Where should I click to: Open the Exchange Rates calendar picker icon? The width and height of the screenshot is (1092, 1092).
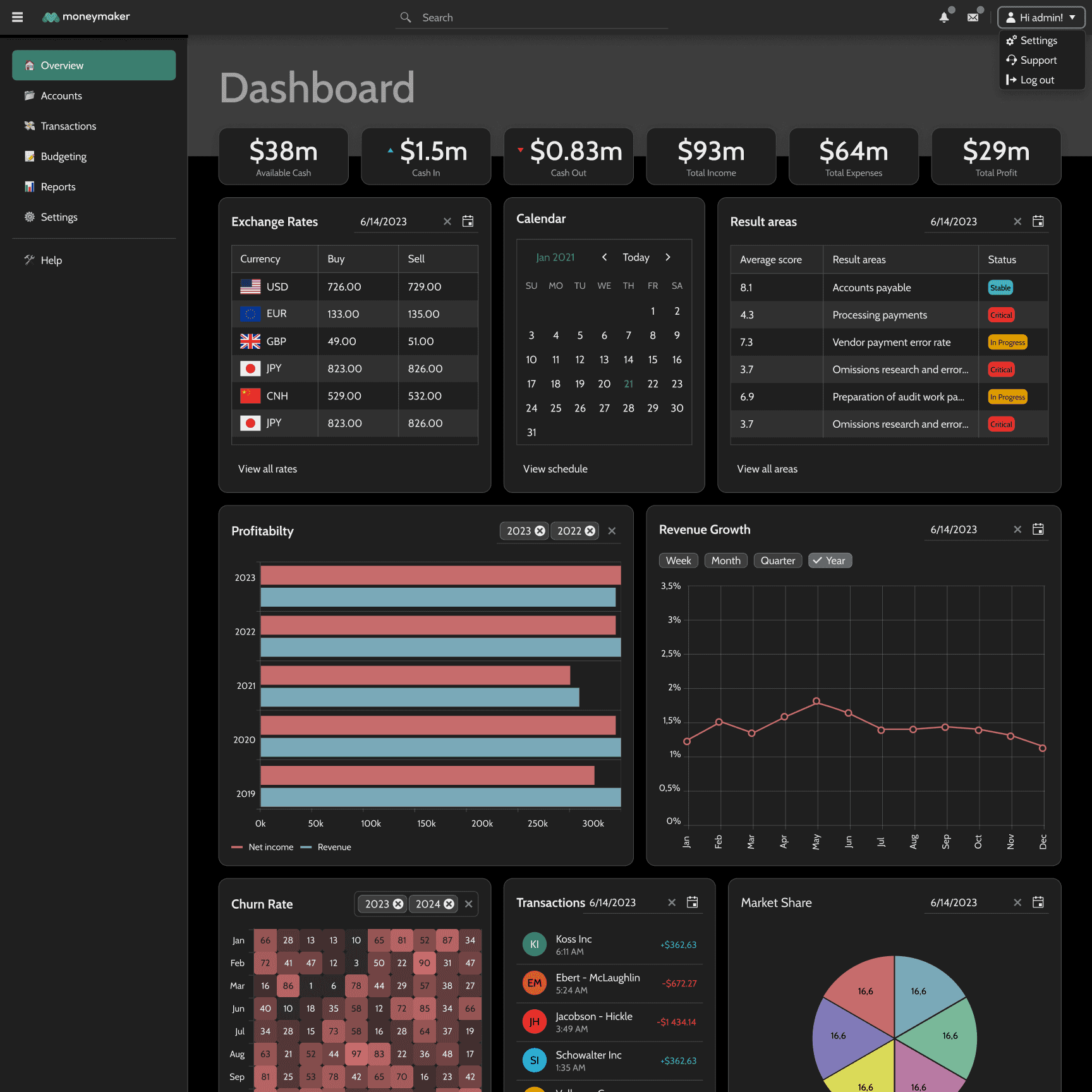[468, 221]
